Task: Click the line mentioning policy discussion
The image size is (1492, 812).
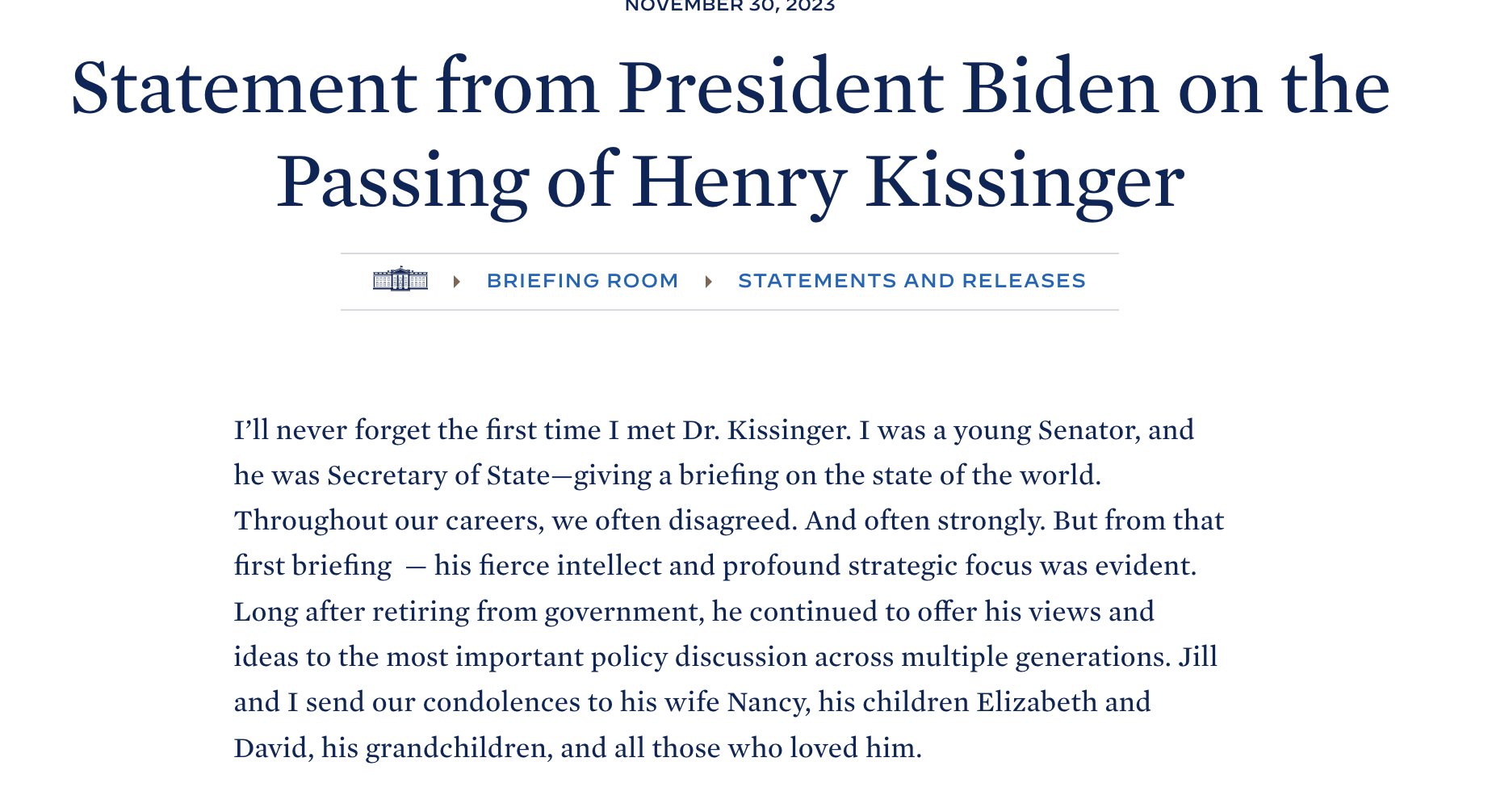Action: [x=726, y=657]
